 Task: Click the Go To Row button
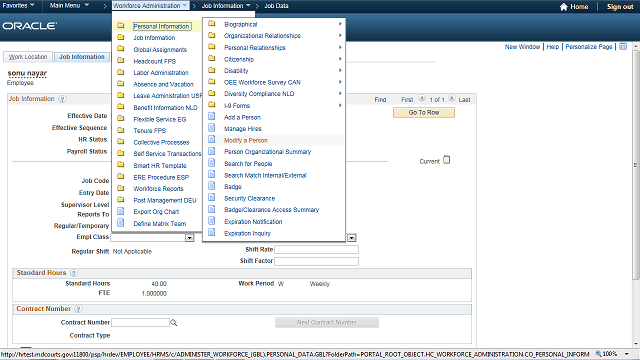click(x=424, y=112)
